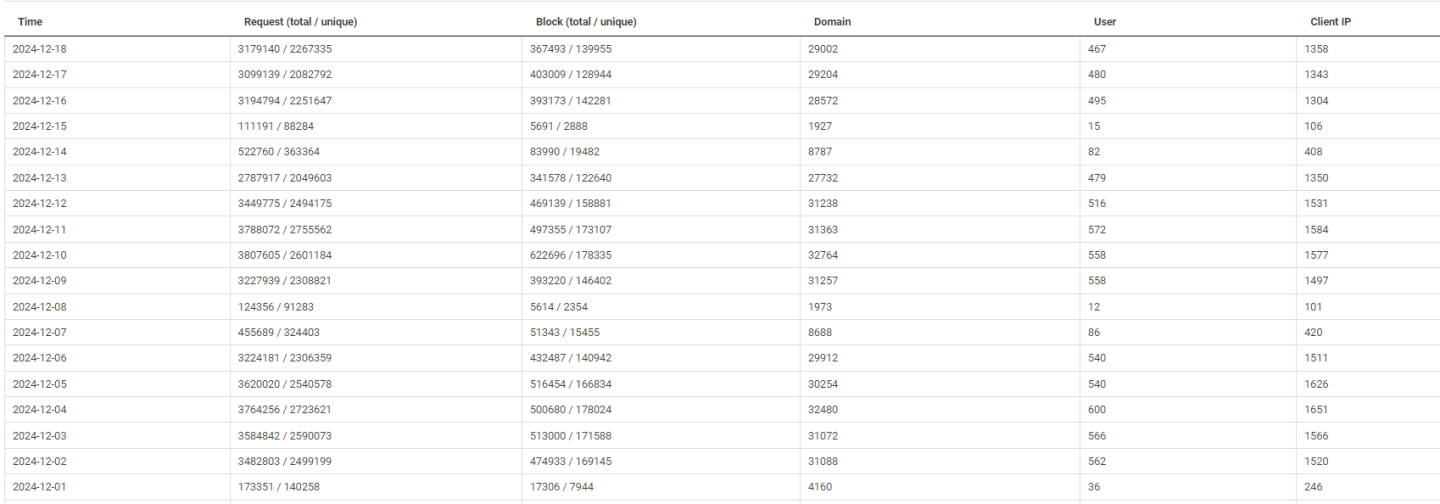The width and height of the screenshot is (1440, 504).
Task: Click the User column header
Action: pos(1105,22)
